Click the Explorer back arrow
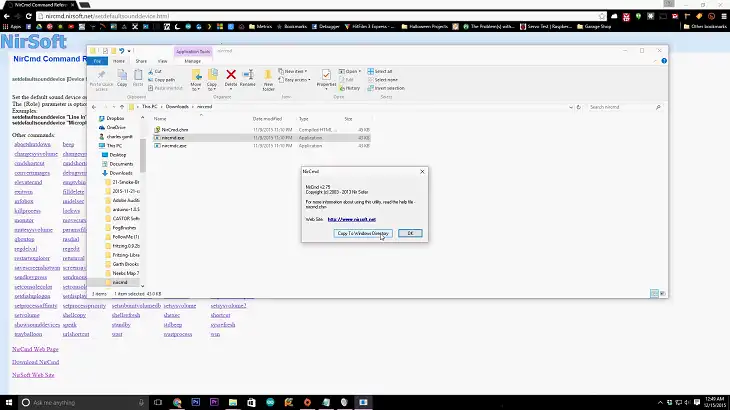Image resolution: width=730 pixels, height=410 pixels. point(94,107)
